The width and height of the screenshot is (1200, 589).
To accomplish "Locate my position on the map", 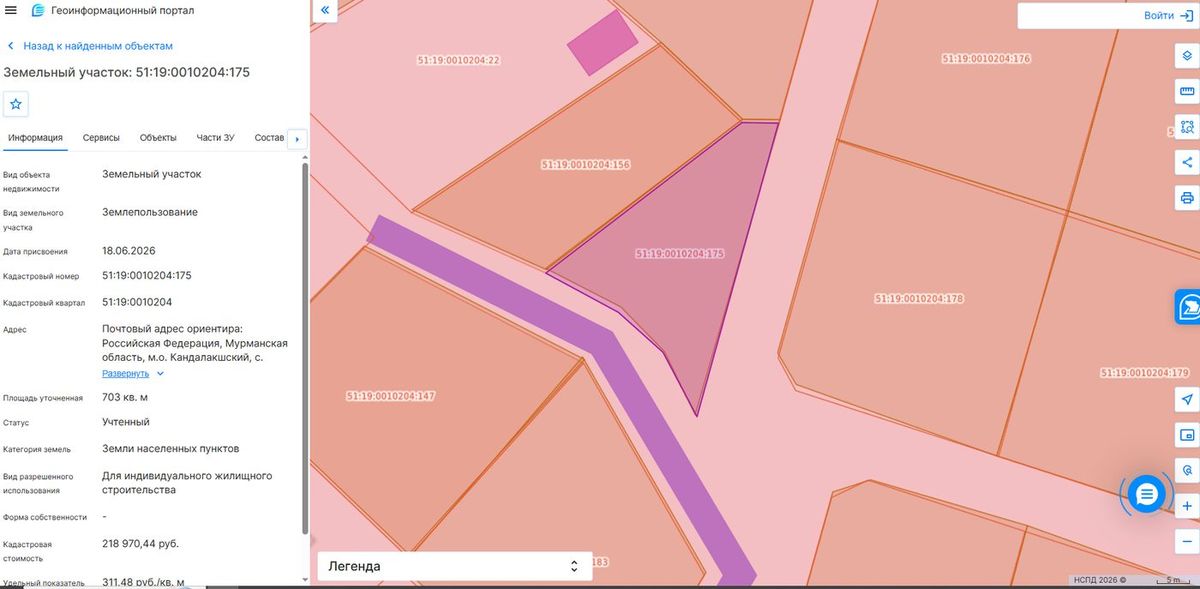I will point(1187,399).
